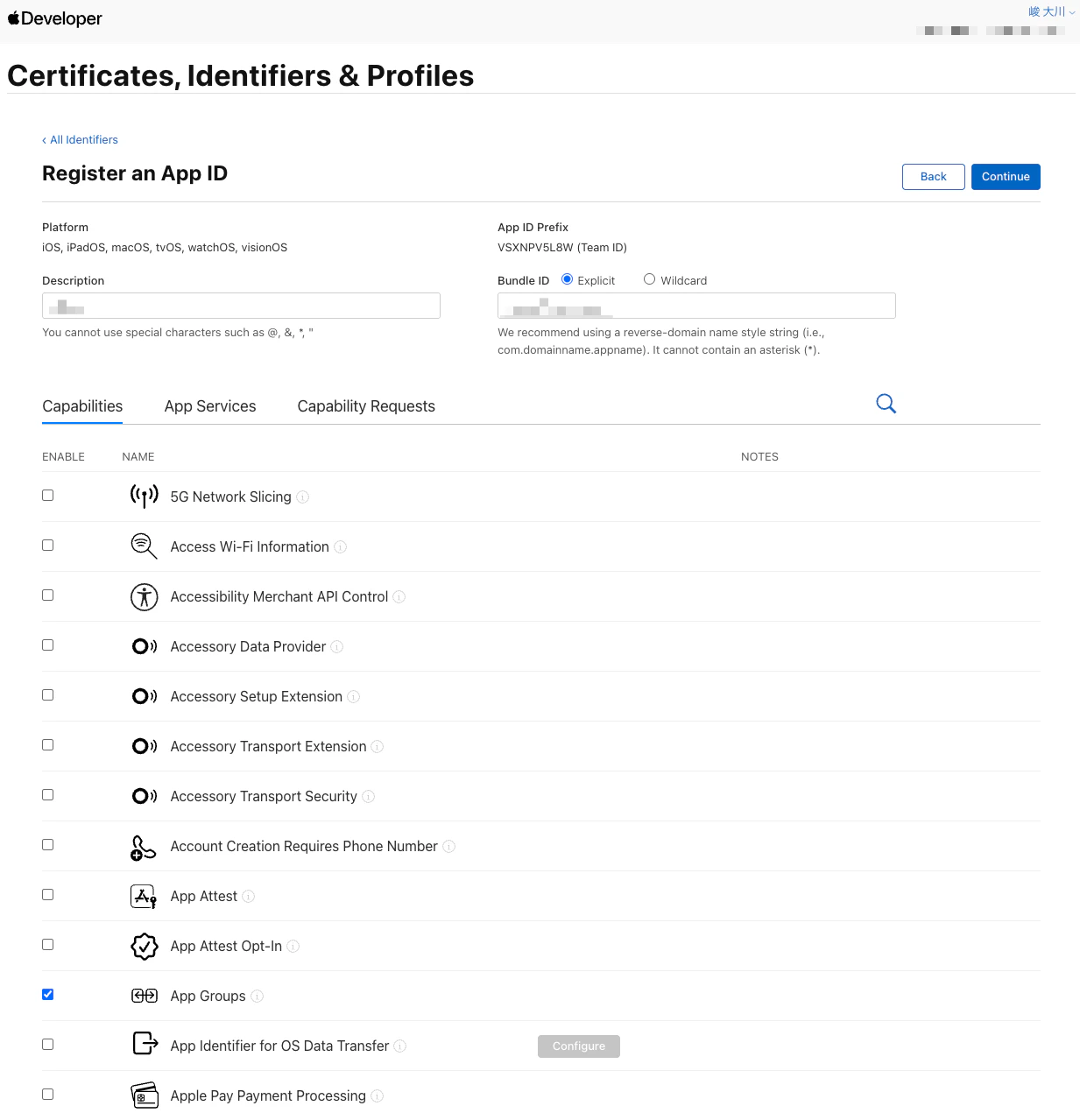Click the App Identifier for OS Data Transfer icon
This screenshot has height=1120, width=1080.
[145, 1043]
